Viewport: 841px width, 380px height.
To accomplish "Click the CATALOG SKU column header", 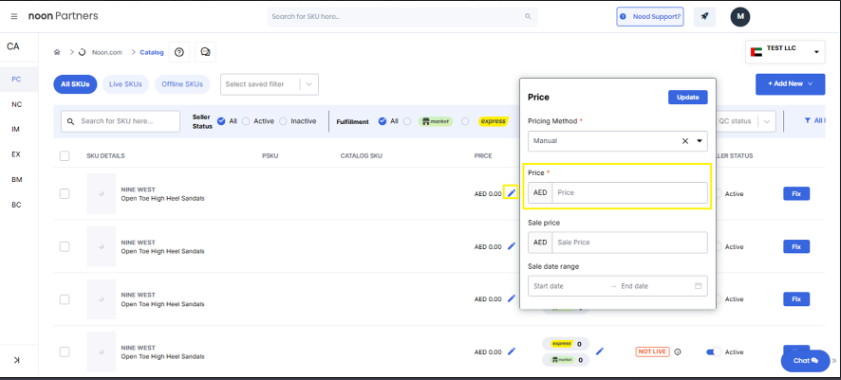I will pos(362,156).
